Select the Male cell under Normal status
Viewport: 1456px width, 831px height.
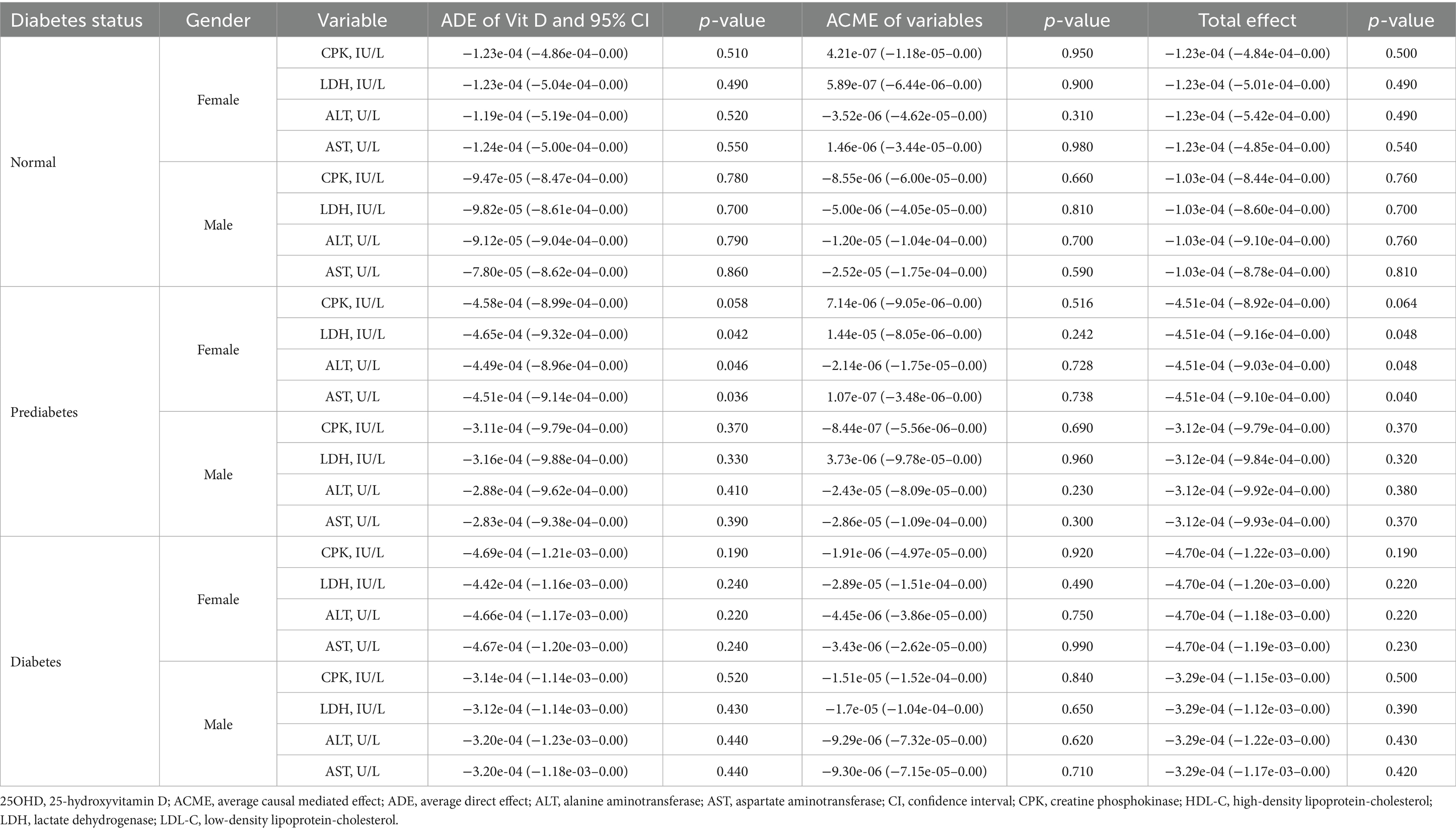tap(218, 225)
